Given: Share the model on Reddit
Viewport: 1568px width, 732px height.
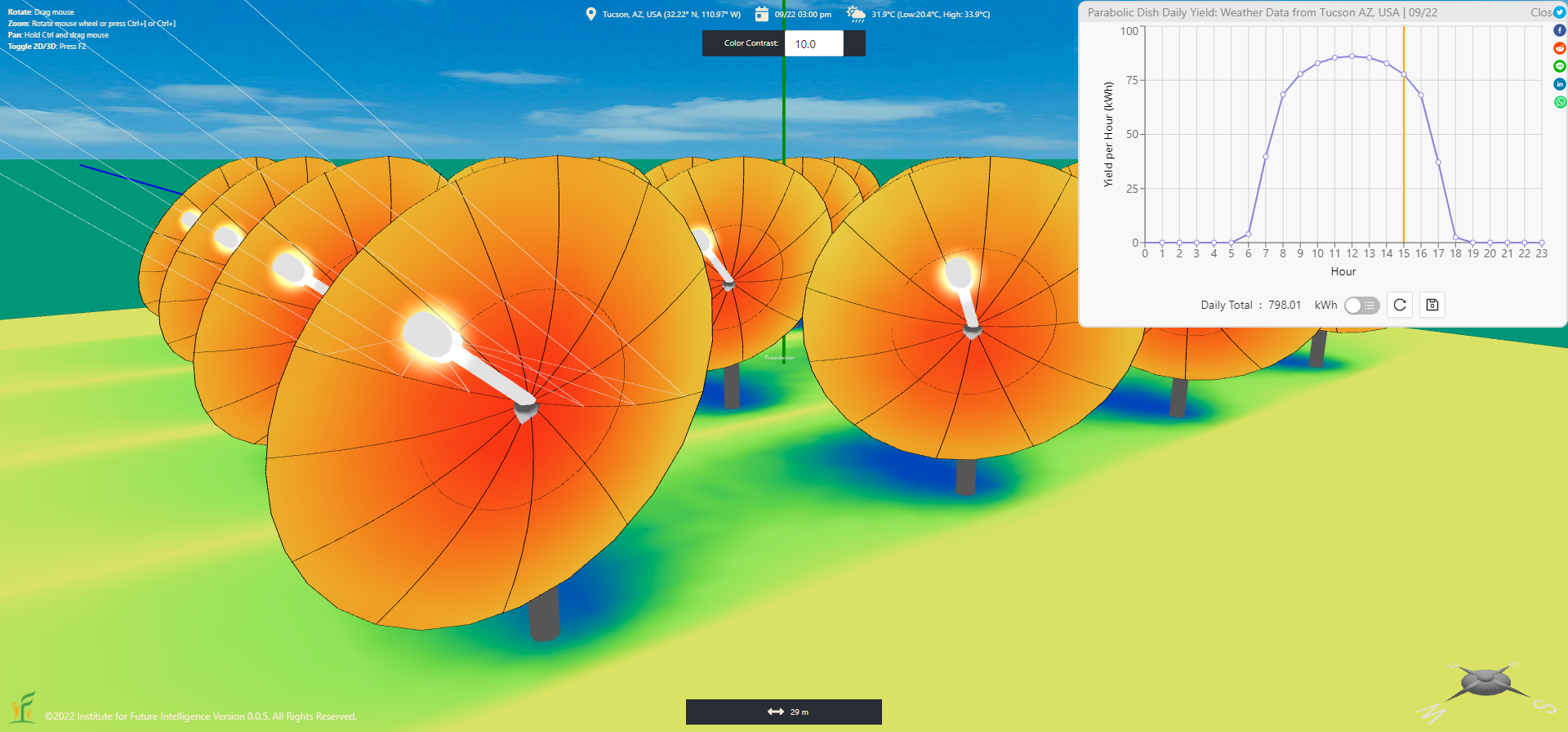Looking at the screenshot, I should [x=1560, y=48].
